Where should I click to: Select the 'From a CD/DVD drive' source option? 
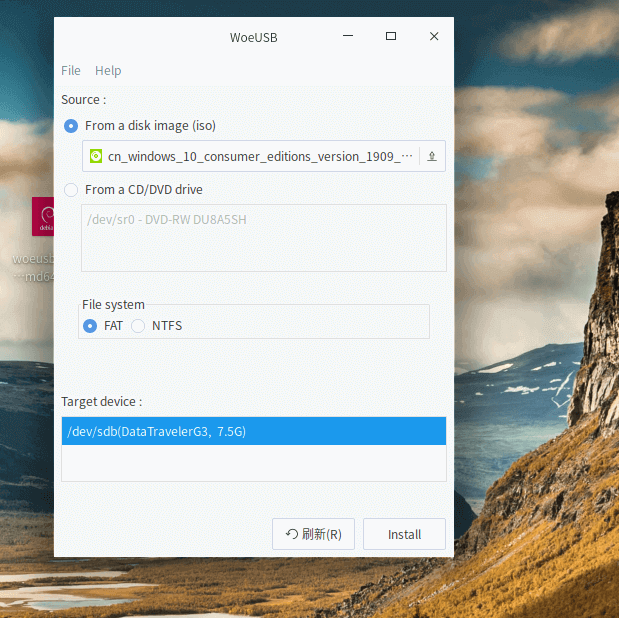click(x=71, y=190)
